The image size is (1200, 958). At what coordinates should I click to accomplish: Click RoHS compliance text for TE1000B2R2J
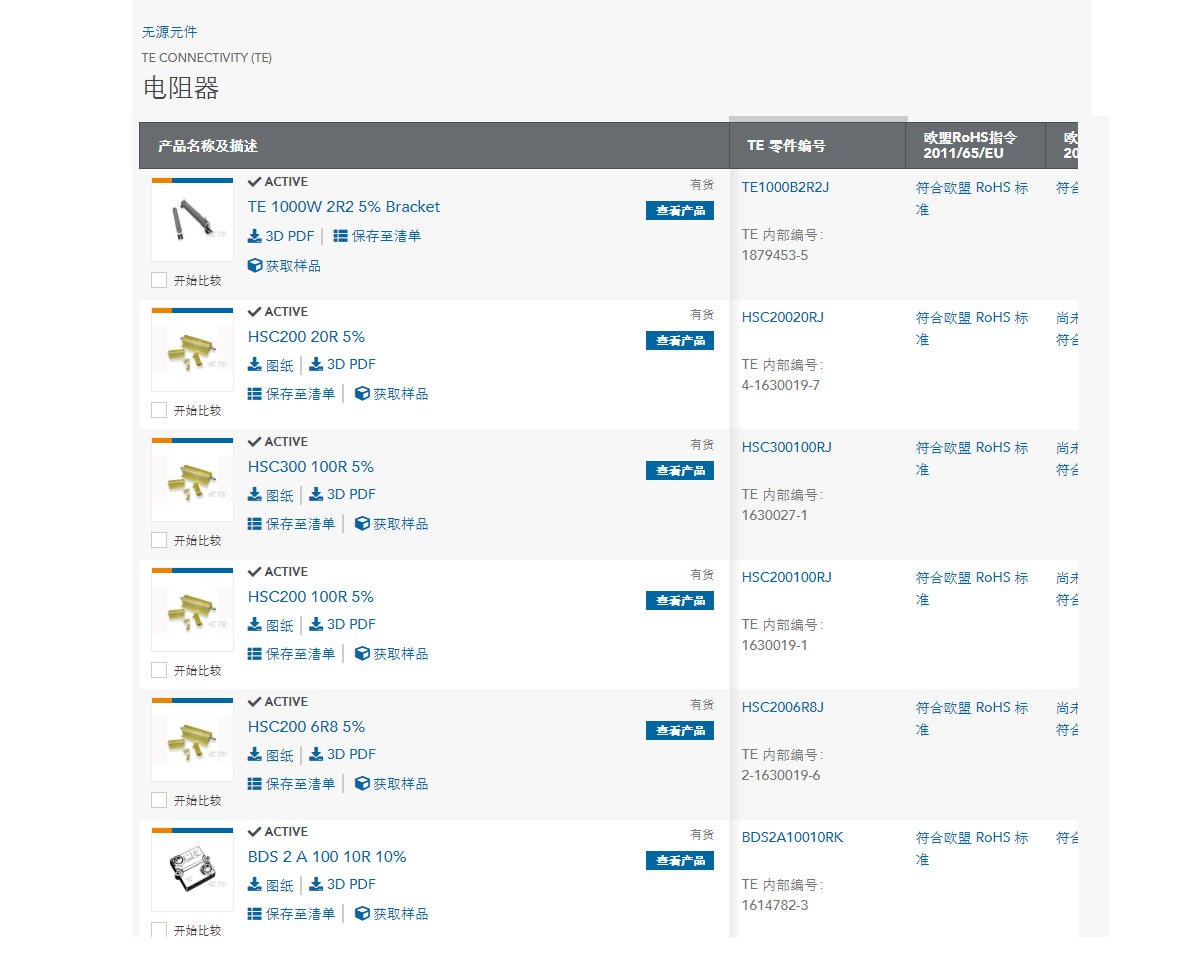click(972, 198)
